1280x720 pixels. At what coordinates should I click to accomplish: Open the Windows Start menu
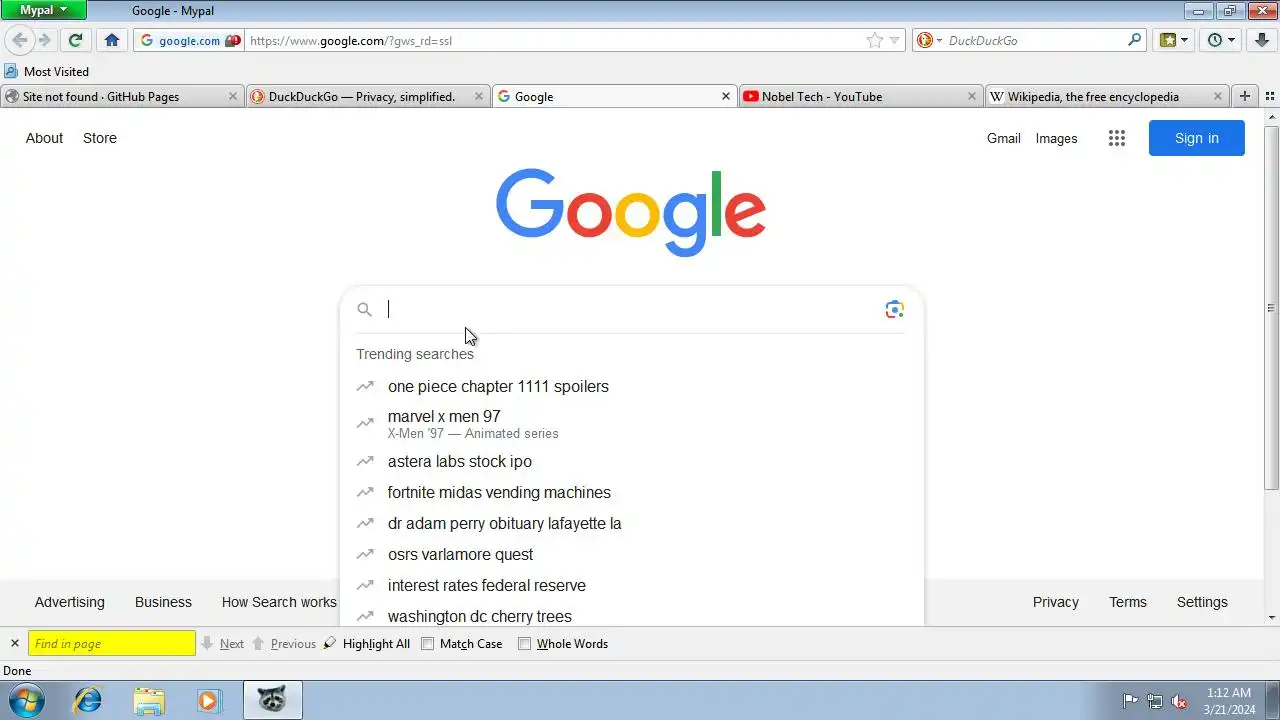coord(26,700)
